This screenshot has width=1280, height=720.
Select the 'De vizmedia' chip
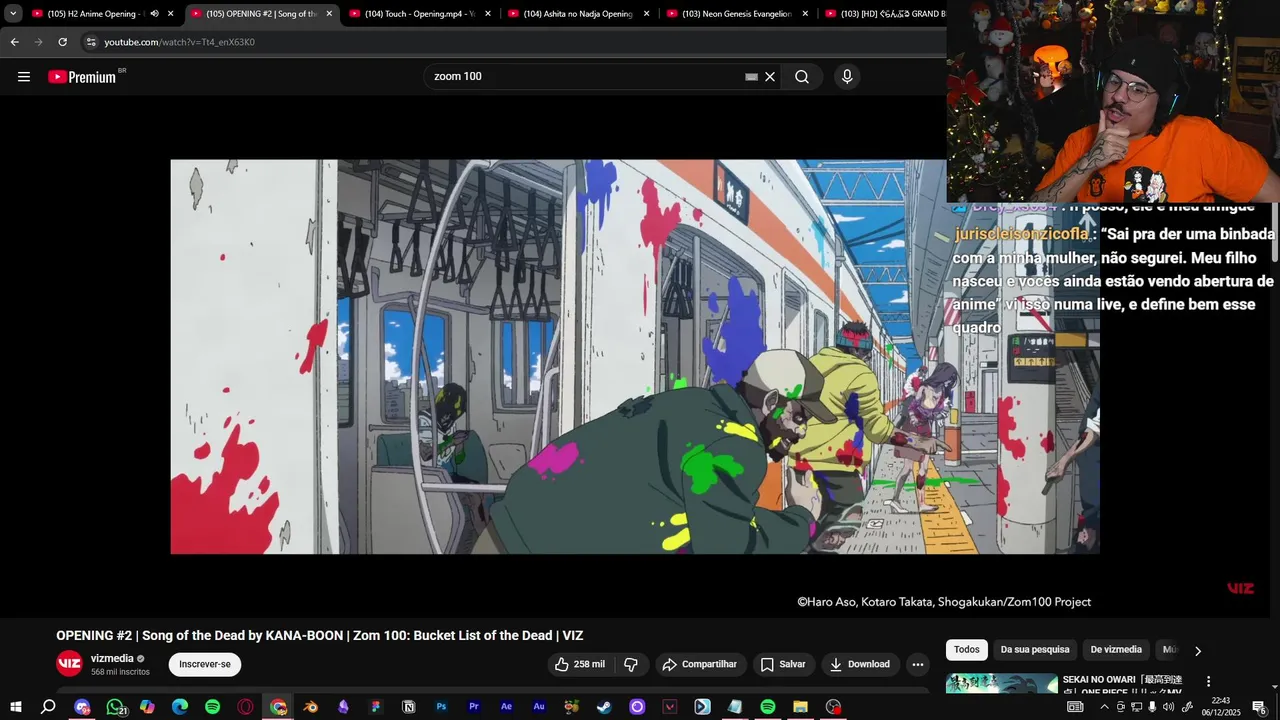point(1116,650)
